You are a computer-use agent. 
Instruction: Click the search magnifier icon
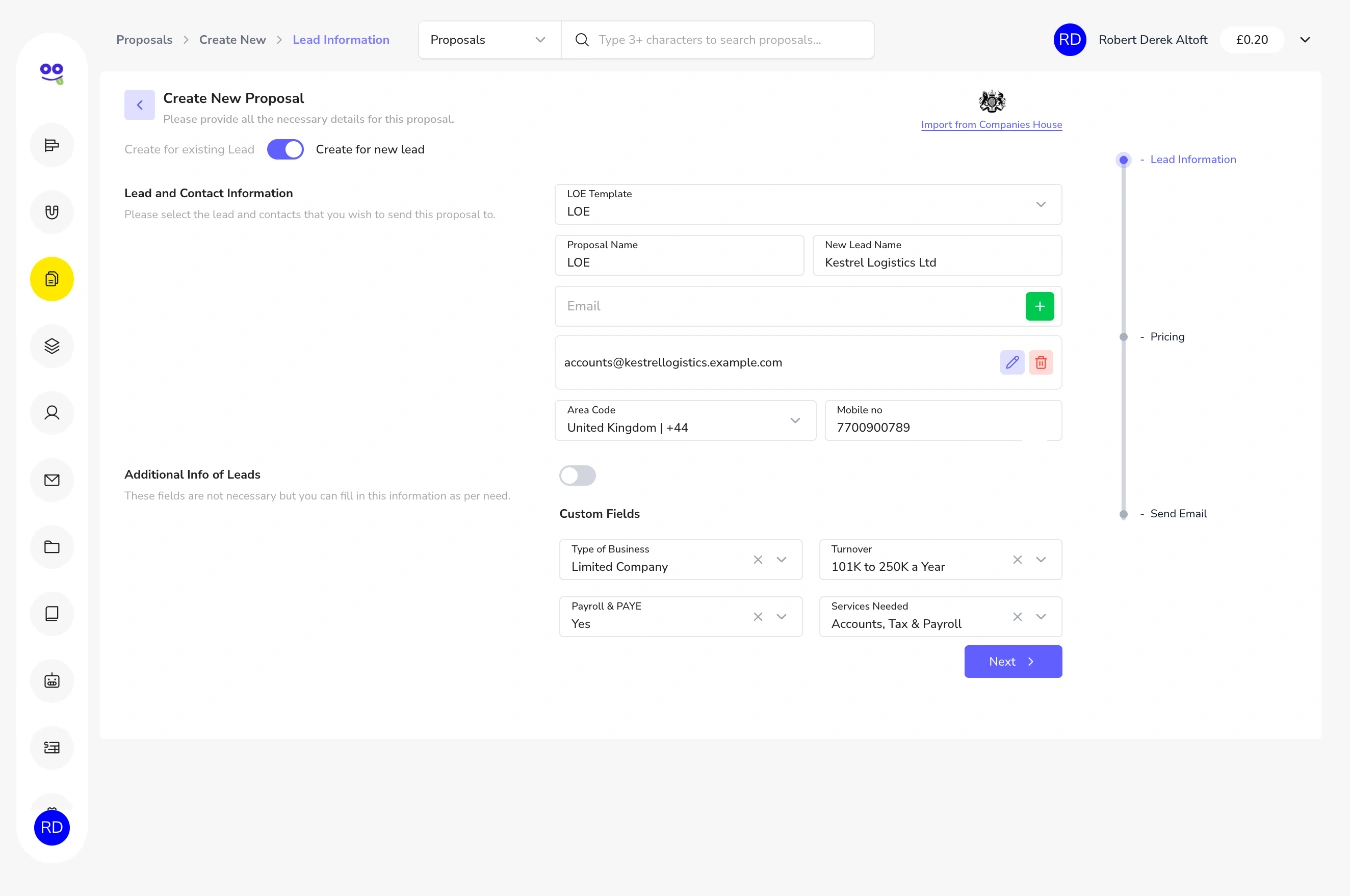click(x=582, y=40)
